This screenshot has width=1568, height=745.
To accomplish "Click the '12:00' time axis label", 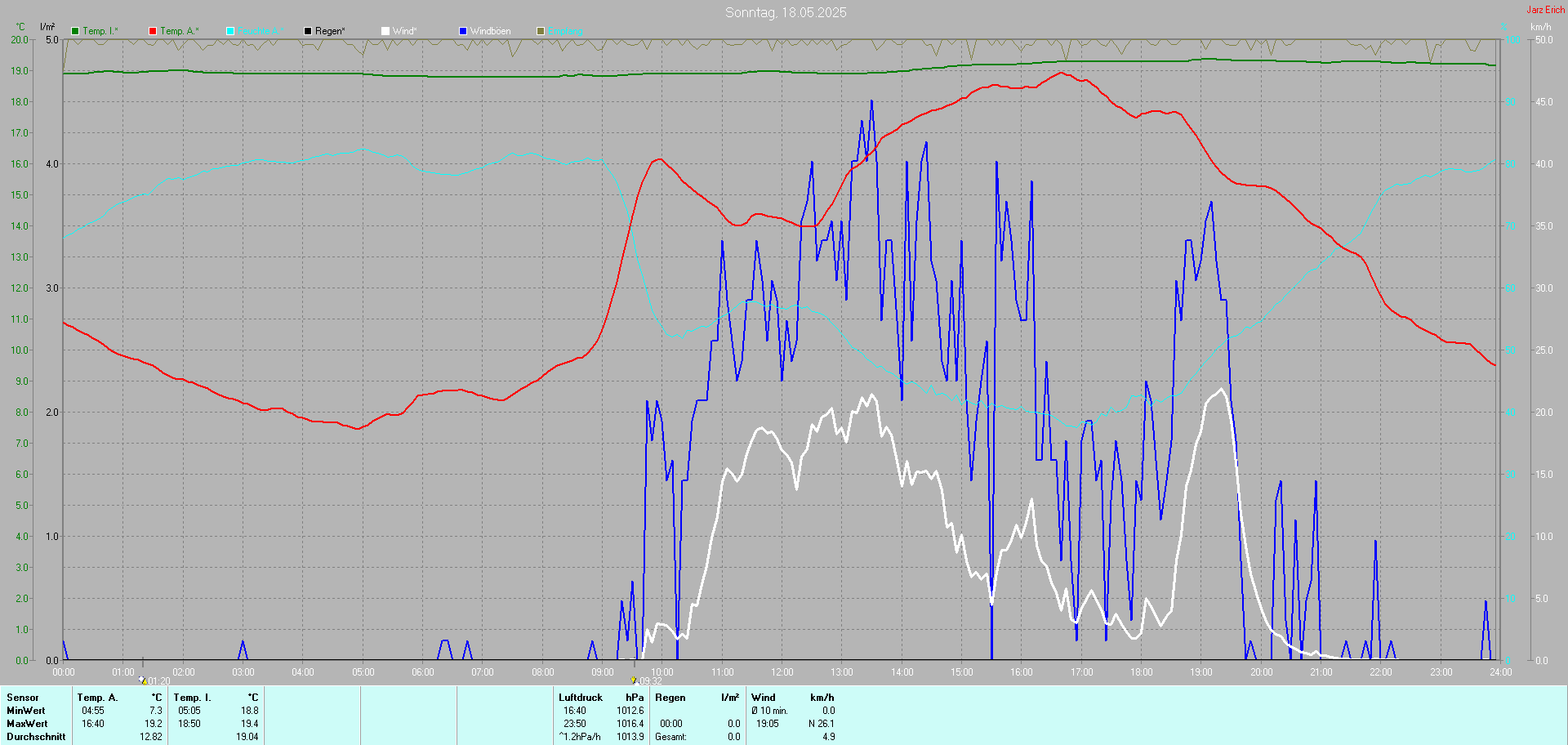I will (x=782, y=672).
